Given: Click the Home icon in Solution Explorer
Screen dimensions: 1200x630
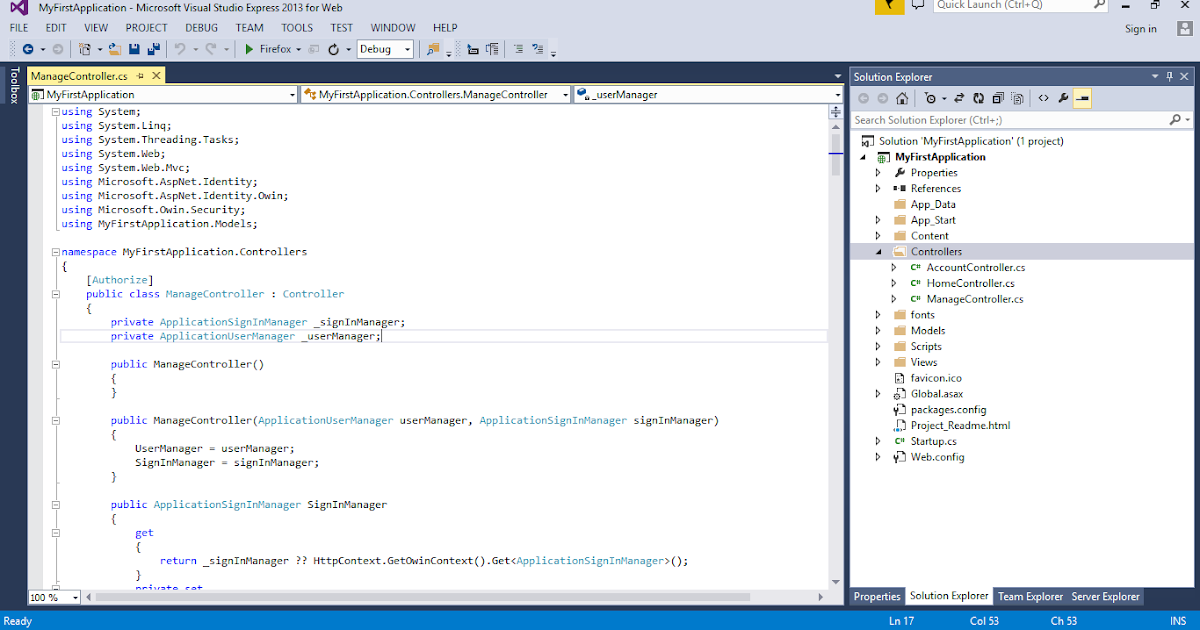Looking at the screenshot, I should click(x=903, y=97).
